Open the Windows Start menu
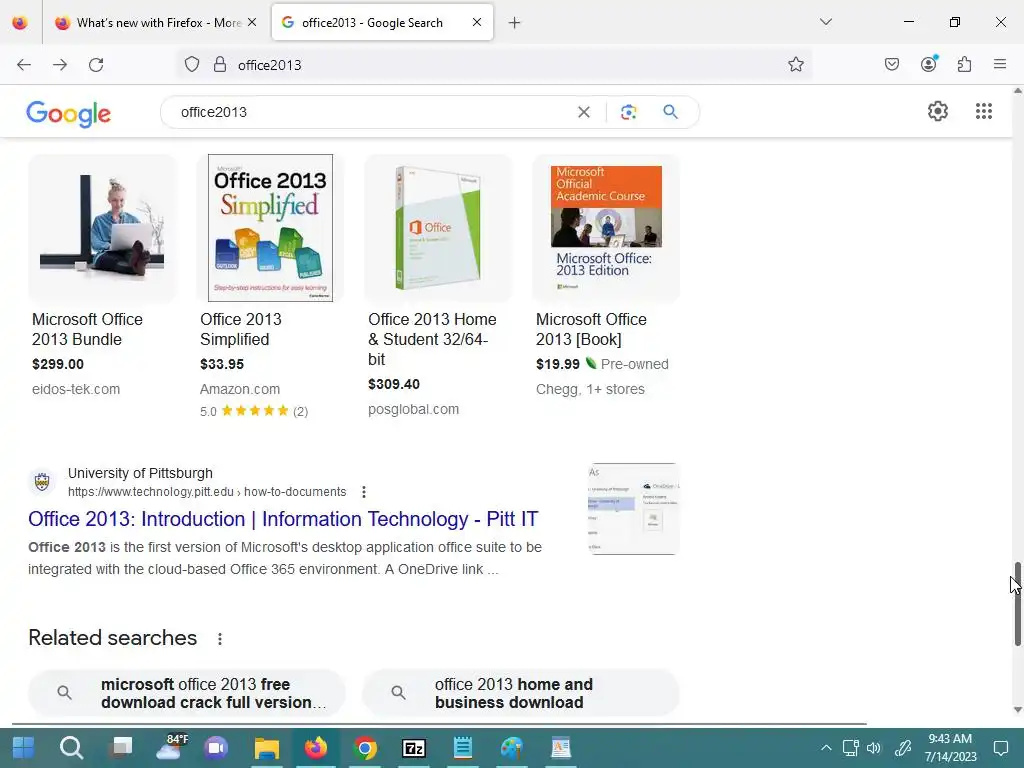1024x768 pixels. pos(23,748)
